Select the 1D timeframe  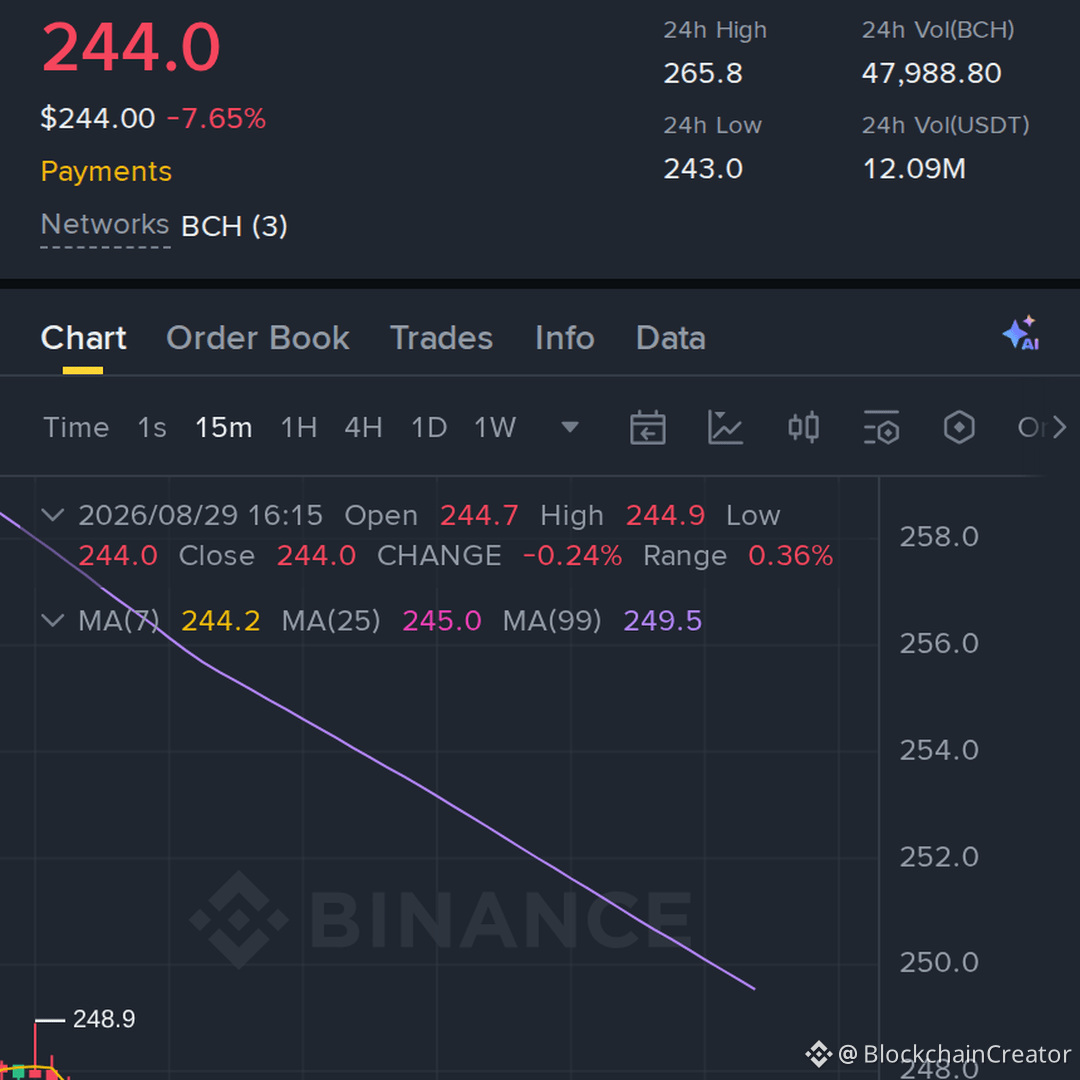428,428
